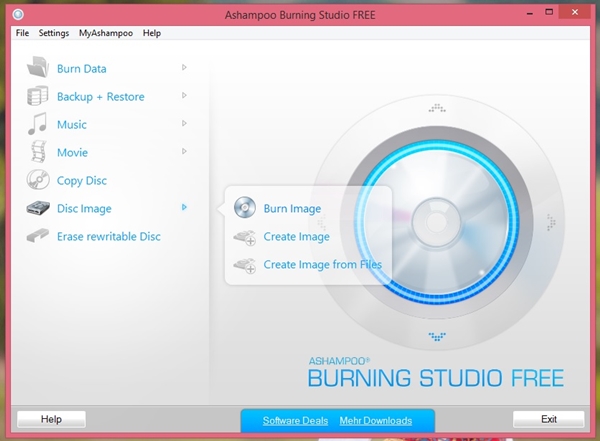600x441 pixels.
Task: Click the Burn Data folder icon
Action: pyautogui.click(x=38, y=68)
